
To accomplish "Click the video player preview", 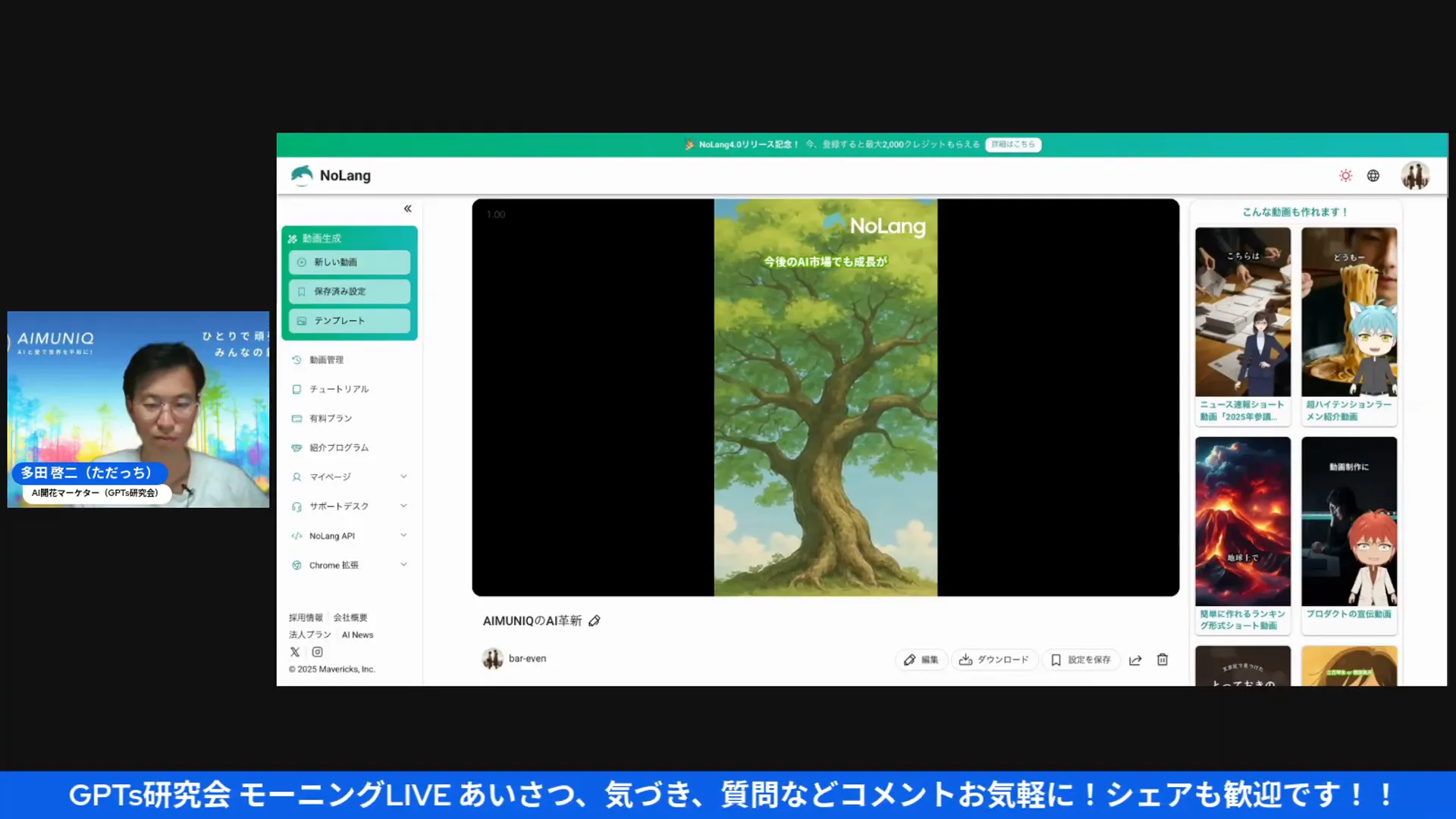I will point(825,397).
